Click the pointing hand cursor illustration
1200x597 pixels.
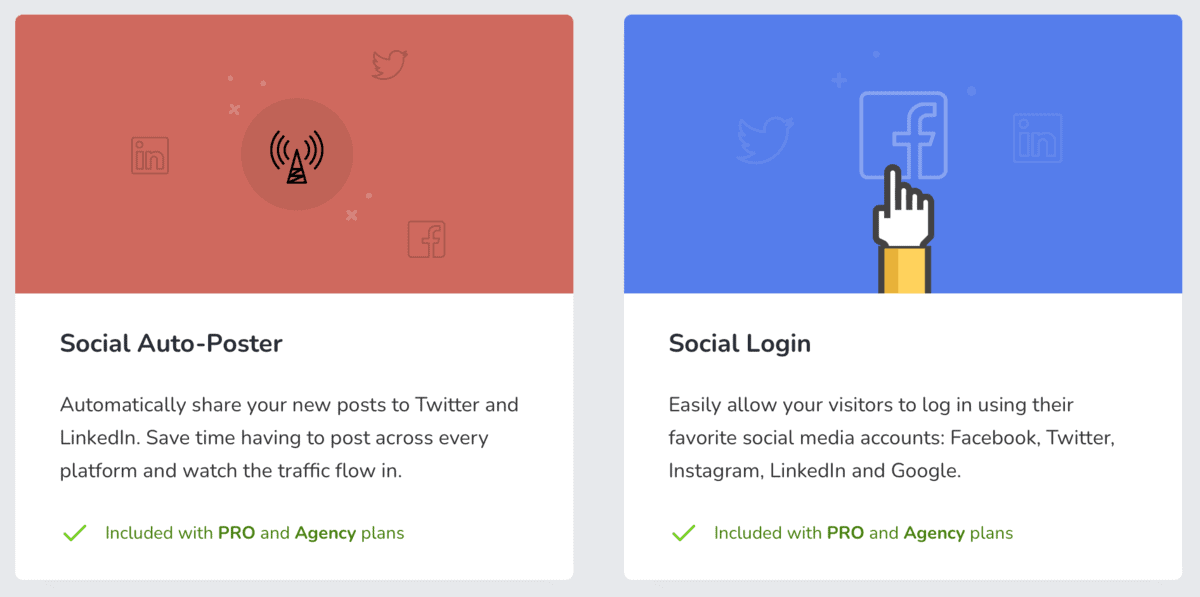coord(904,230)
